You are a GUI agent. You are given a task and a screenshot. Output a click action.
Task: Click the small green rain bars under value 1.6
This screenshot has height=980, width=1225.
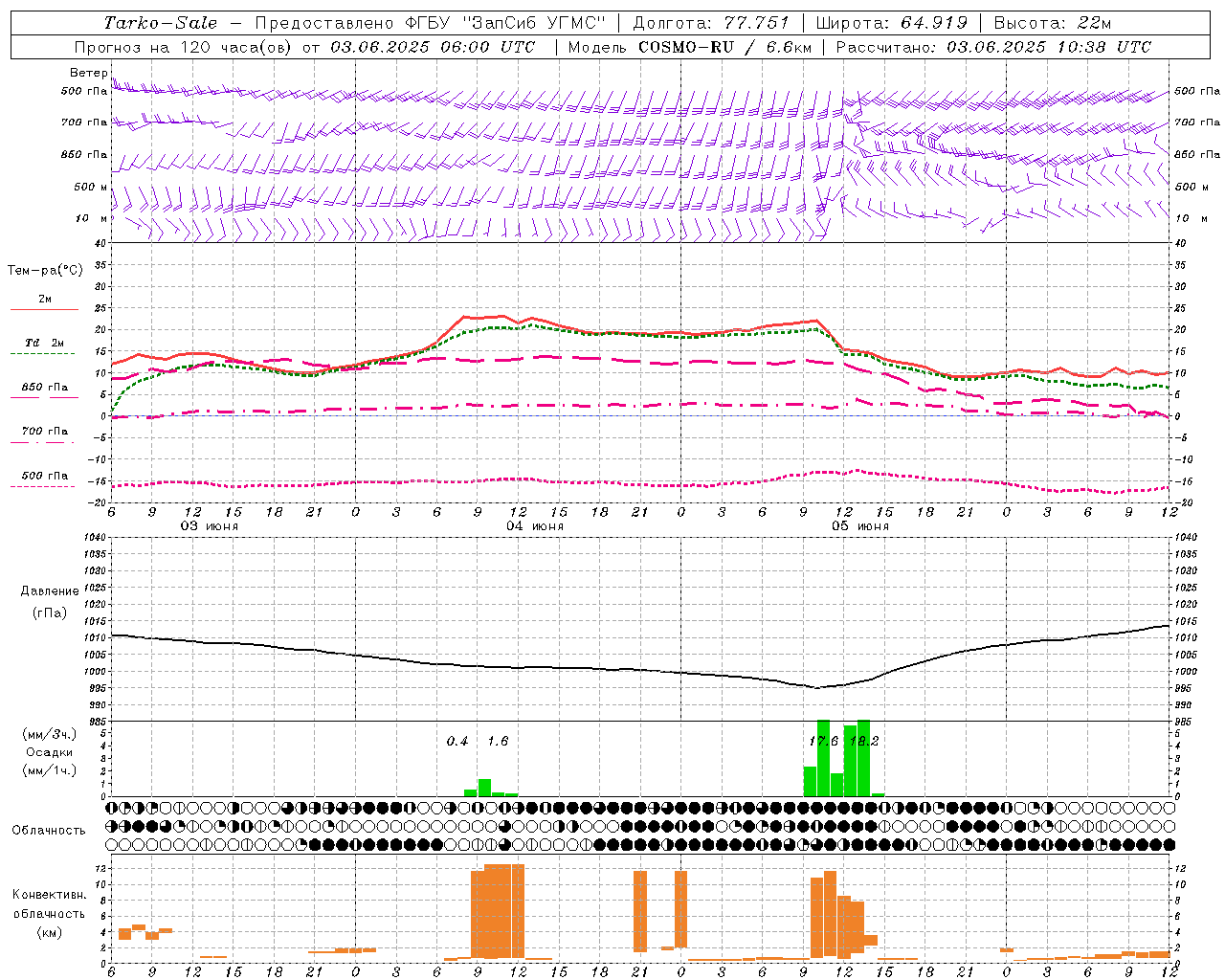[x=491, y=788]
